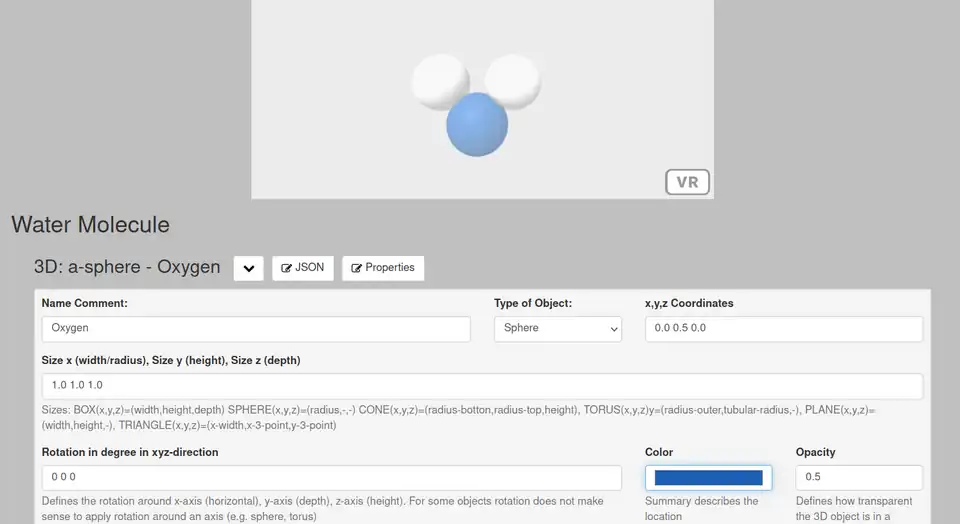Viewport: 960px width, 524px height.
Task: Click the 'Name Comment:' label
Action: point(84,303)
